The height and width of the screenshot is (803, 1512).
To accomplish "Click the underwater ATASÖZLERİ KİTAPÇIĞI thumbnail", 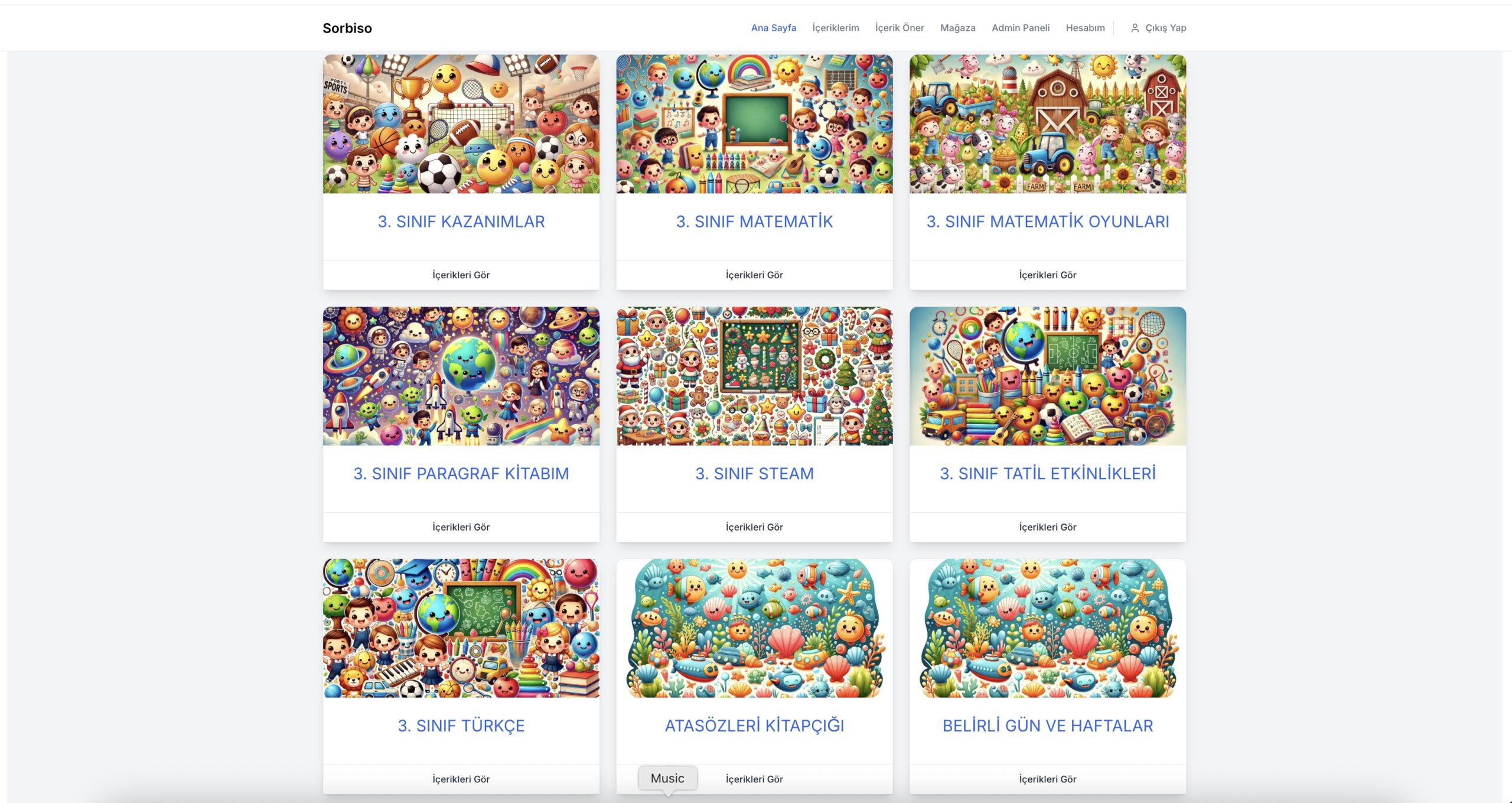I will pos(754,628).
